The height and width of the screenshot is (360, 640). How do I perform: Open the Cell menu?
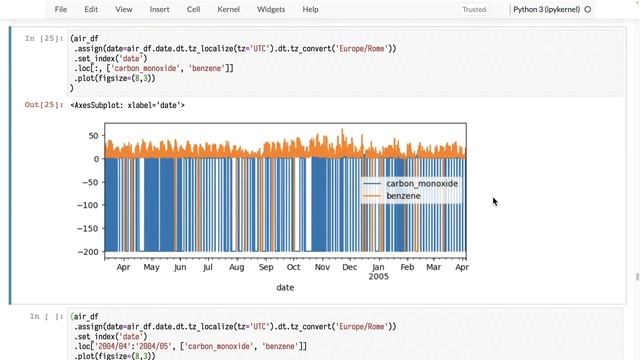(x=193, y=9)
